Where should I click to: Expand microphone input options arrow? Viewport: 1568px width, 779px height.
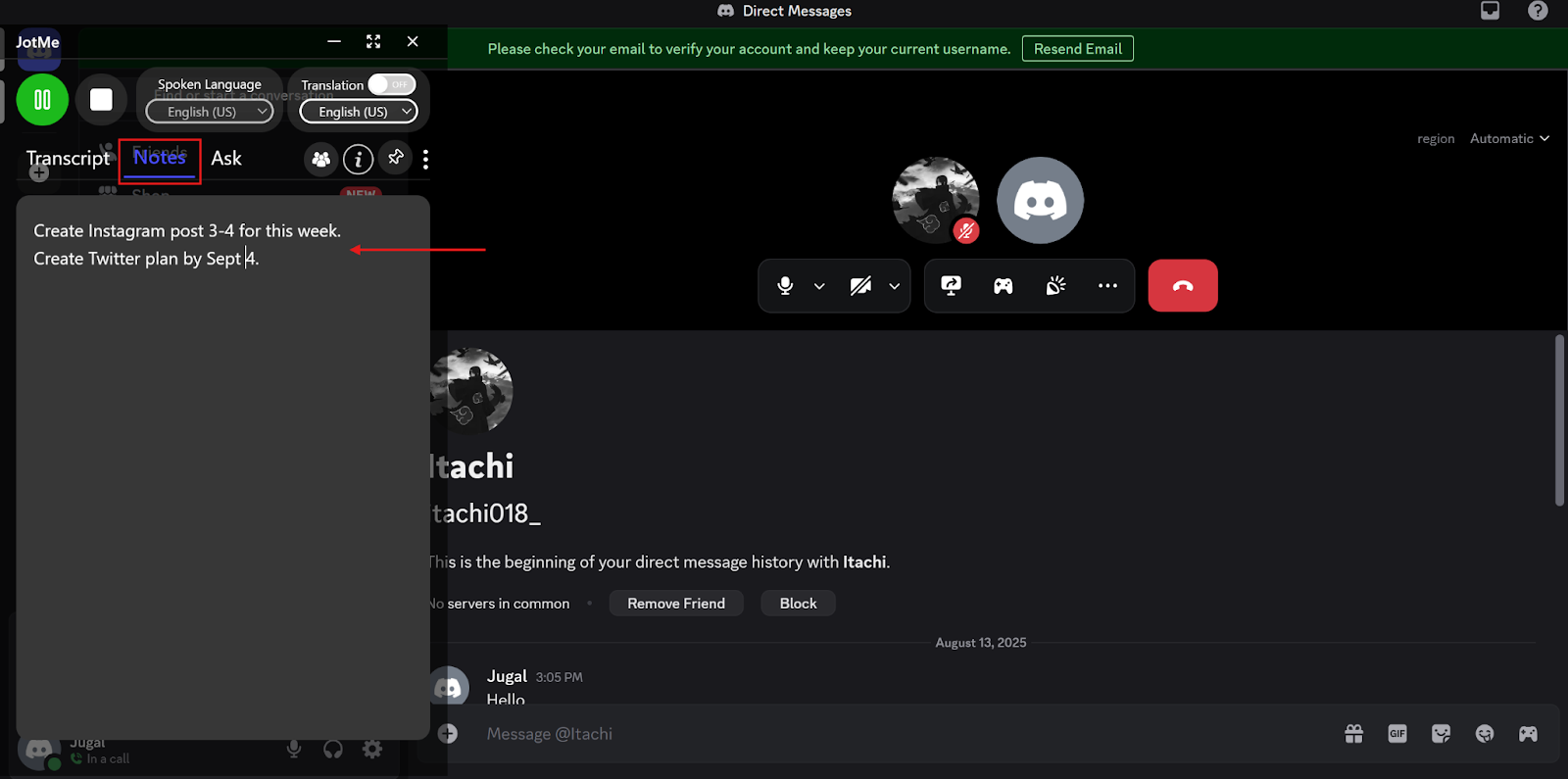(x=819, y=286)
